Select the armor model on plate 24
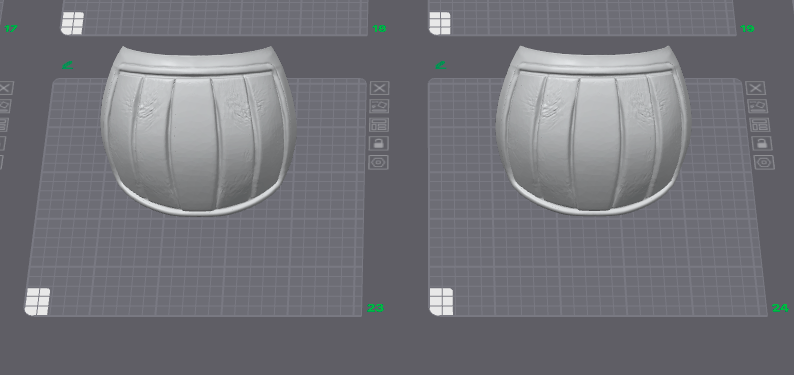Screen dimensions: 794x375 [x=592, y=132]
